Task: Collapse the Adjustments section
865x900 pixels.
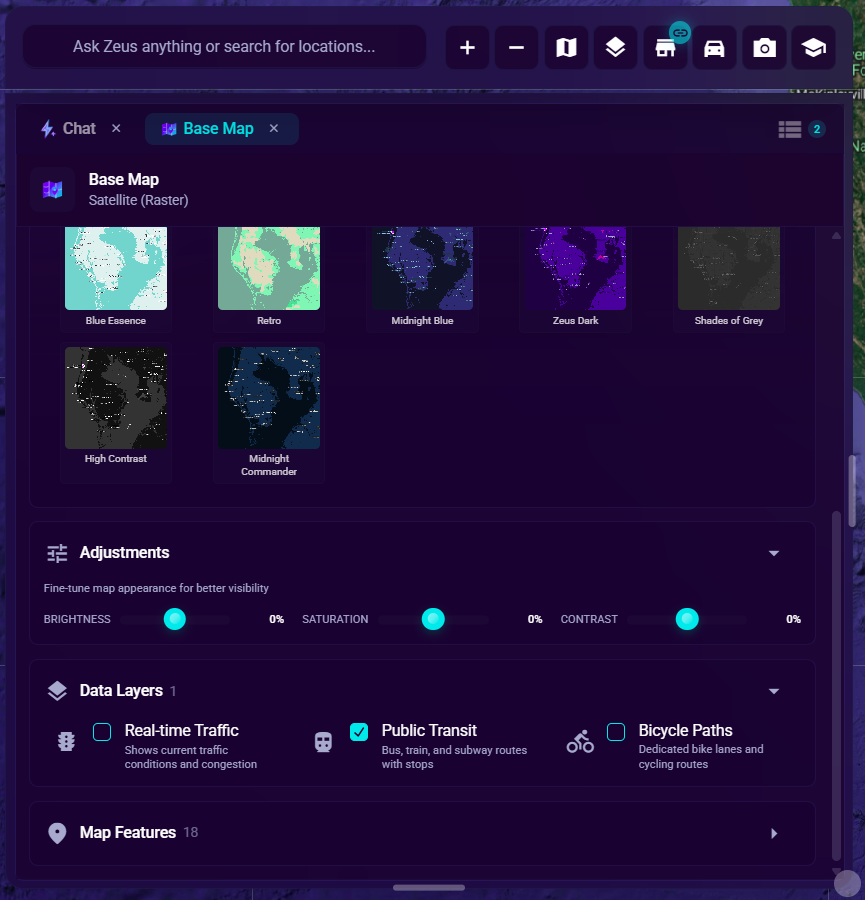Action: pyautogui.click(x=774, y=553)
